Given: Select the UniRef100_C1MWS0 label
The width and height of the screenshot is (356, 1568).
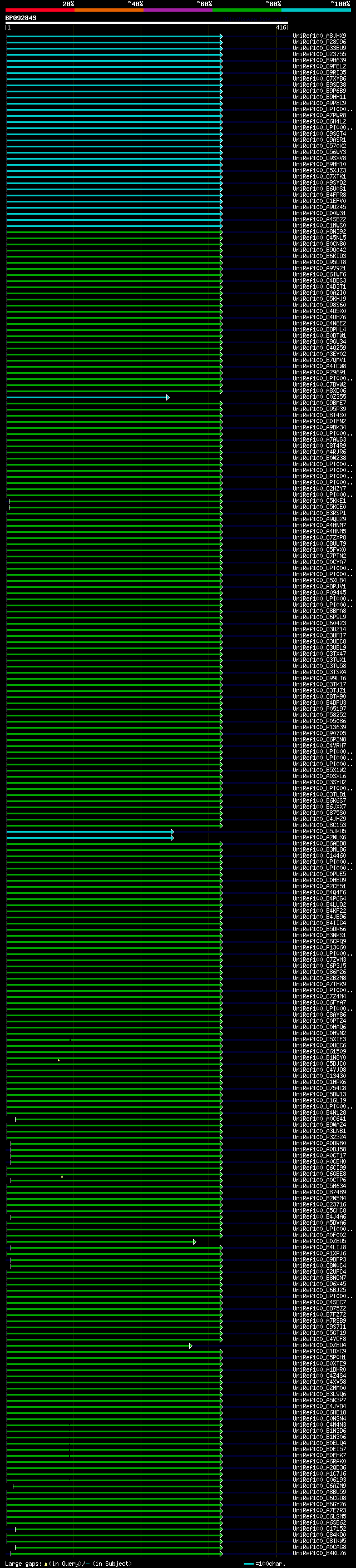Looking at the screenshot, I should pyautogui.click(x=319, y=225).
